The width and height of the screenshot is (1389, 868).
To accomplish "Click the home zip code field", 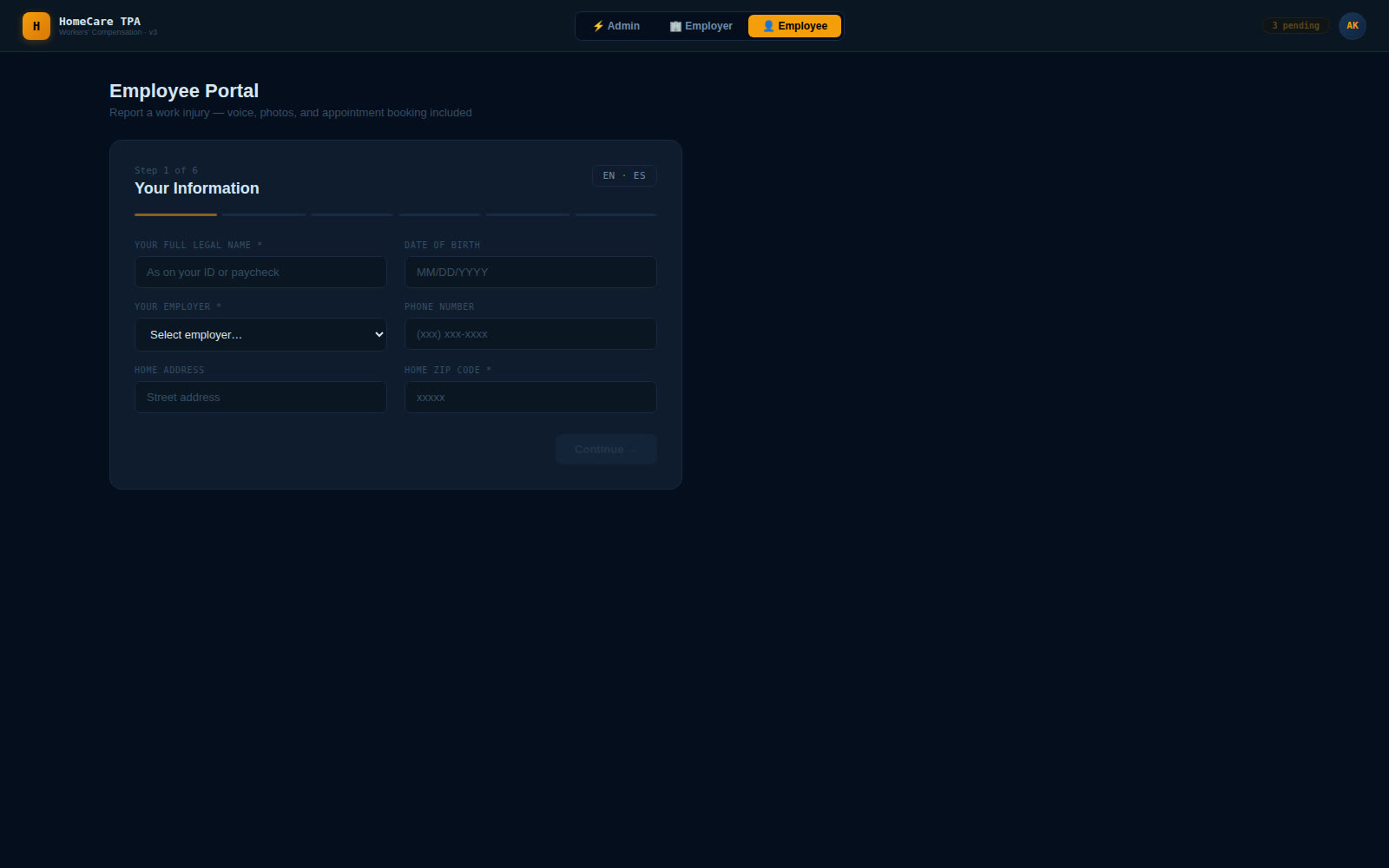I will 530,398.
